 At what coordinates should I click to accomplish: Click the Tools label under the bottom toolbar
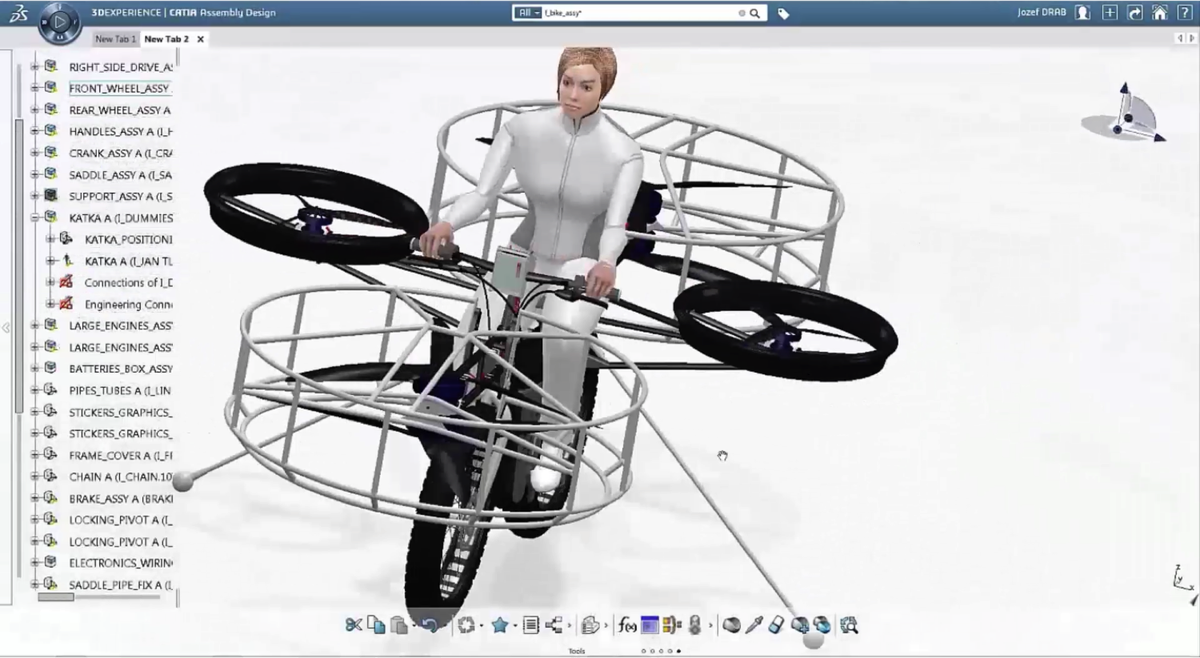(576, 651)
